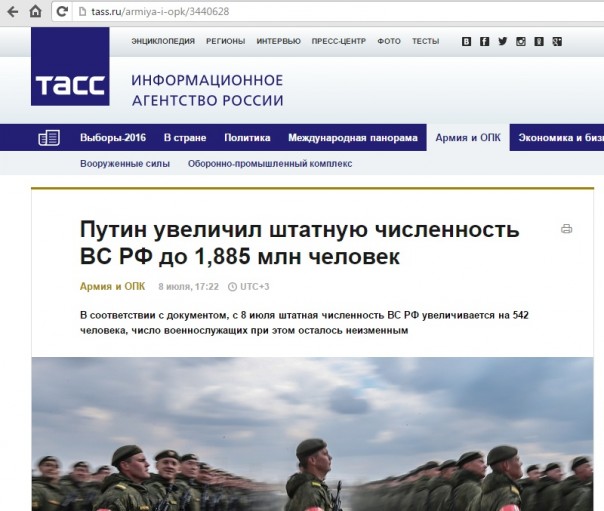Go back with the browser back arrow
This screenshot has width=604, height=511.
tap(13, 12)
